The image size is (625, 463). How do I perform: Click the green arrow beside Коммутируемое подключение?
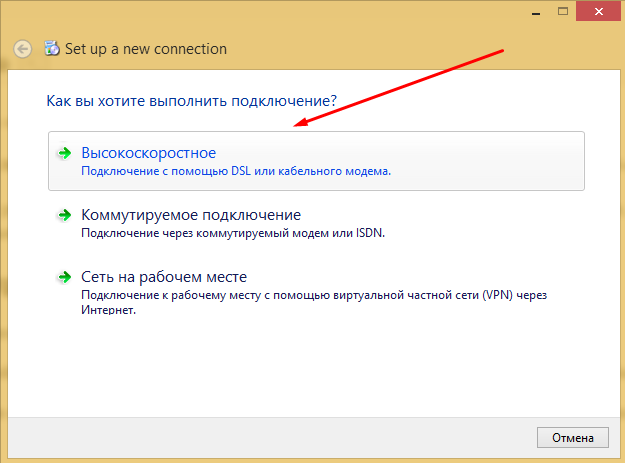pos(64,215)
